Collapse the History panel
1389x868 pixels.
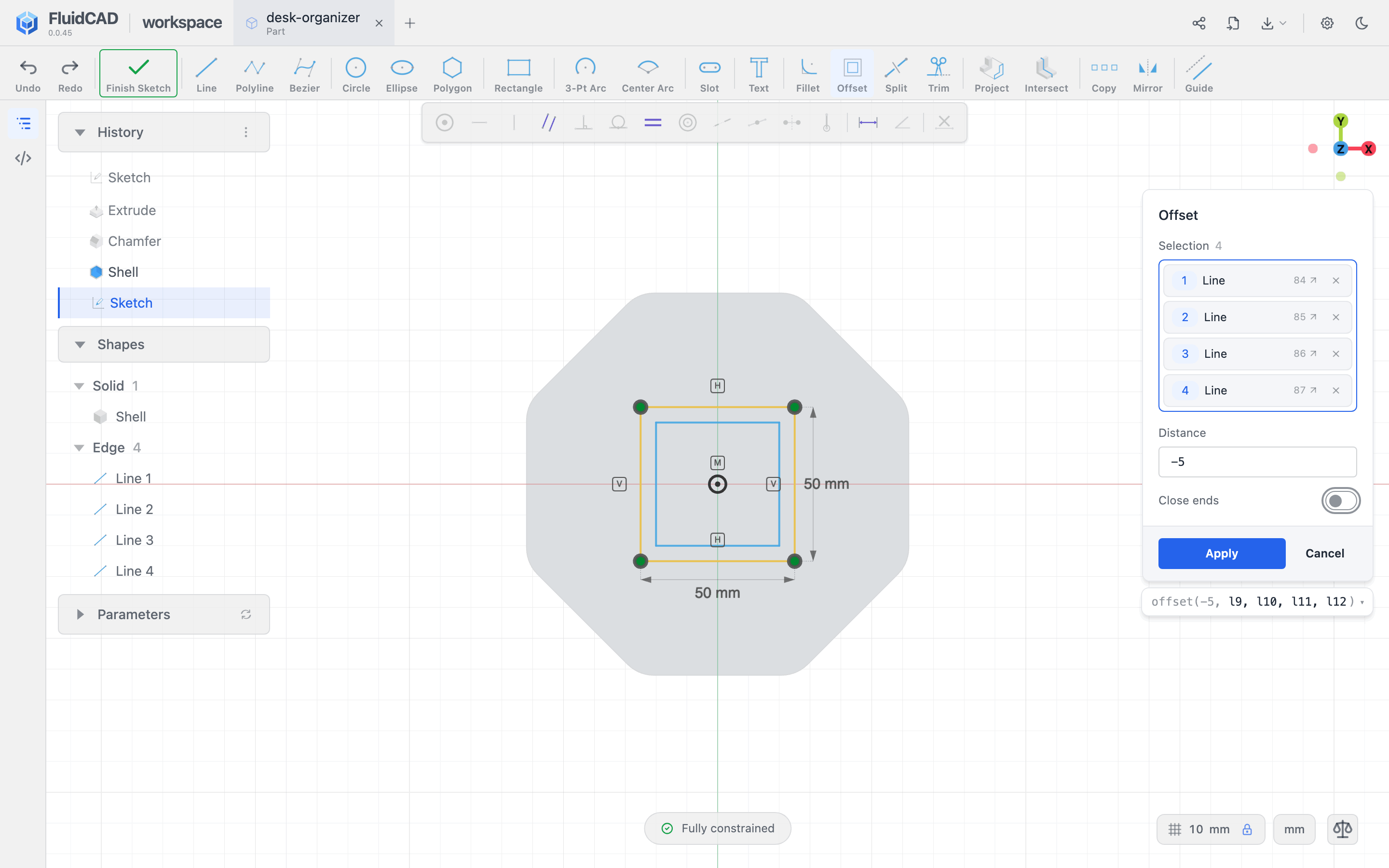[x=80, y=132]
